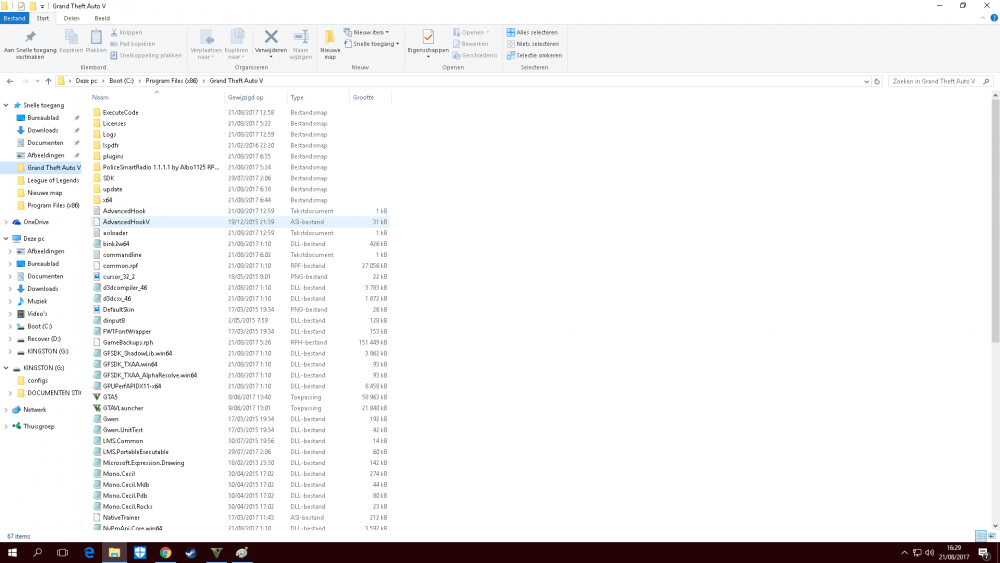
Task: Click the Knippen scissors icon
Action: tap(114, 32)
